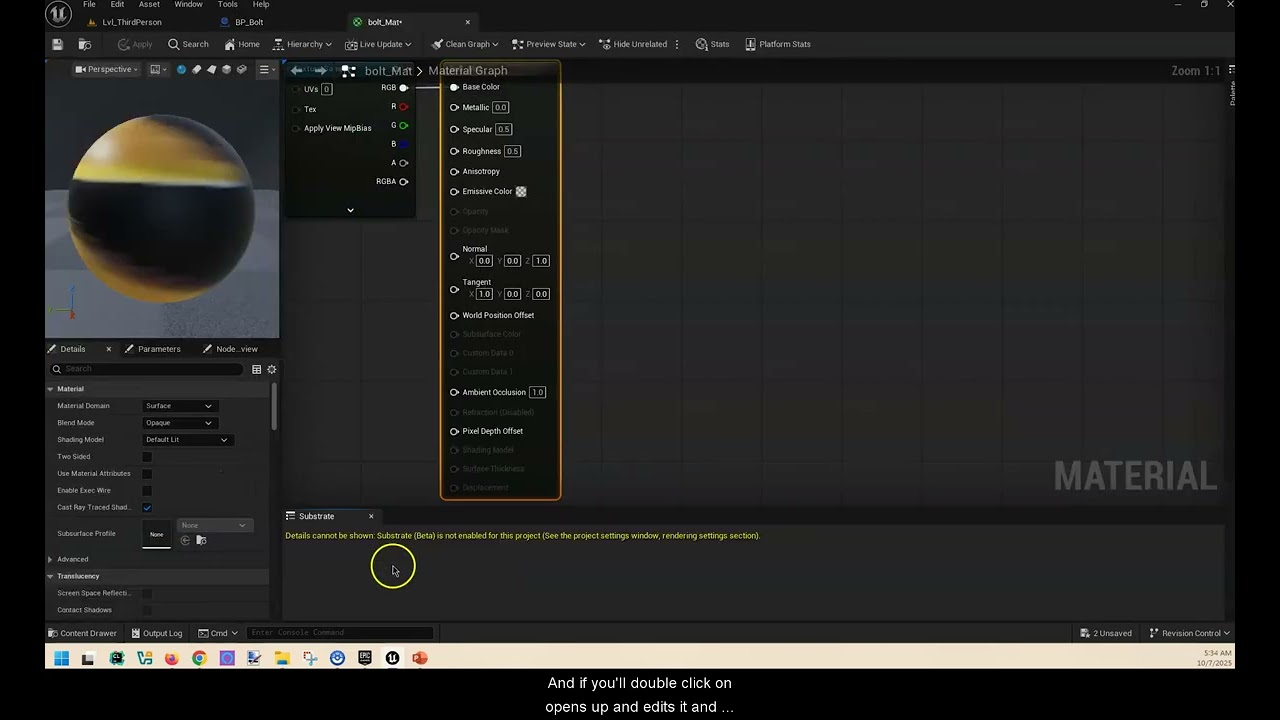The width and height of the screenshot is (1280, 720).
Task: Click the World Position Offset pin
Action: [x=454, y=315]
